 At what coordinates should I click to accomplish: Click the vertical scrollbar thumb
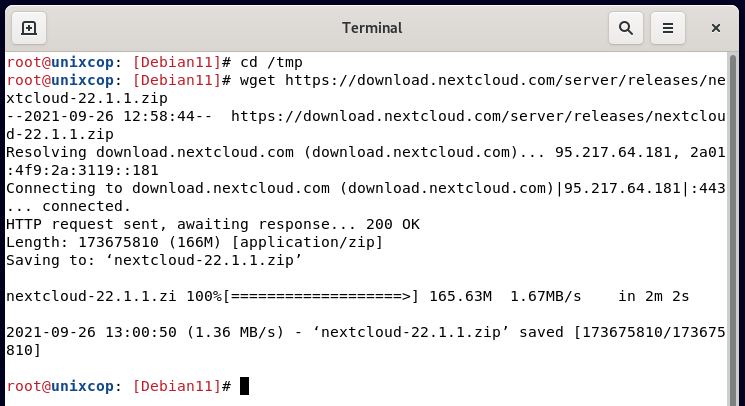point(733,228)
